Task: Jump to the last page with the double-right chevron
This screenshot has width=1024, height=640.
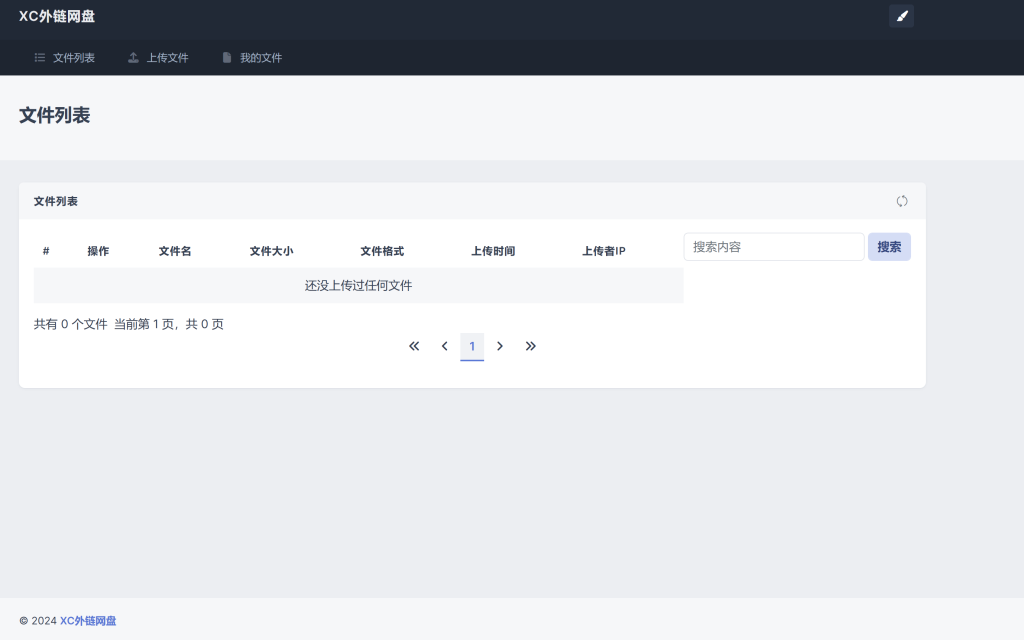Action: 531,346
